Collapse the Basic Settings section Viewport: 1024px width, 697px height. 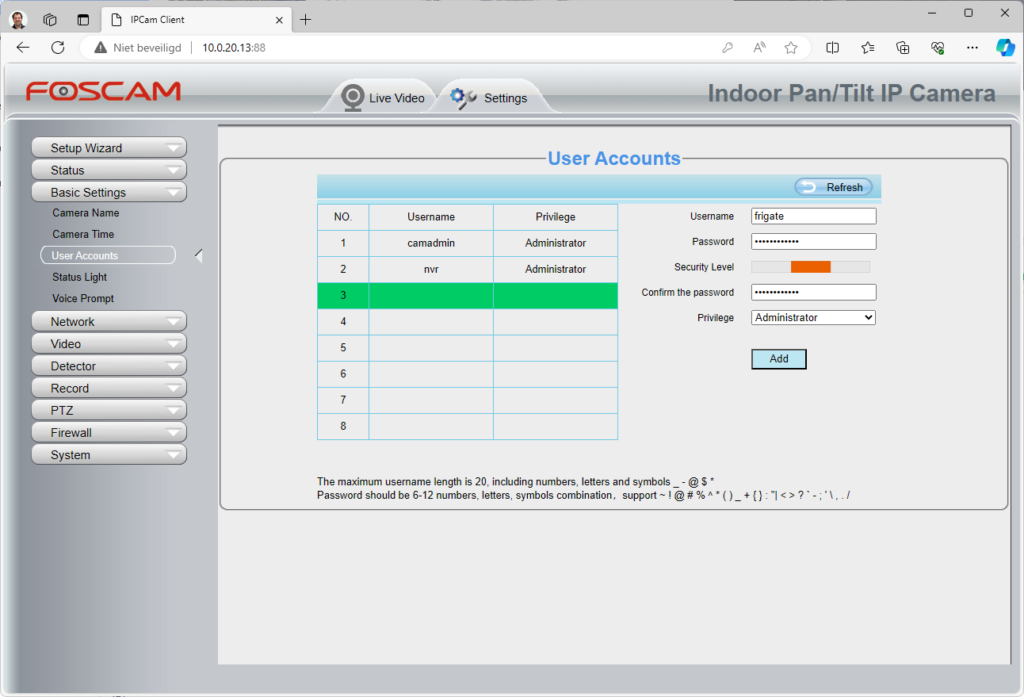pyautogui.click(x=109, y=192)
